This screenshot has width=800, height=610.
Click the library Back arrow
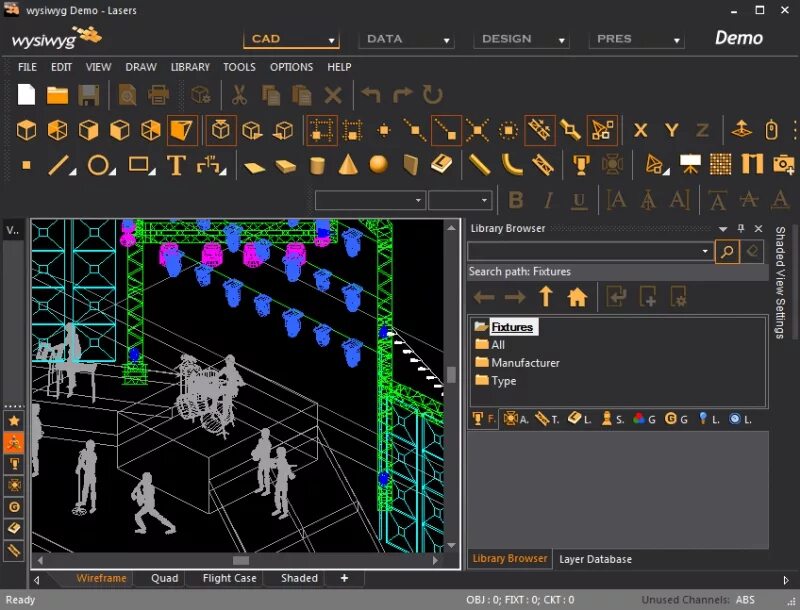click(484, 297)
